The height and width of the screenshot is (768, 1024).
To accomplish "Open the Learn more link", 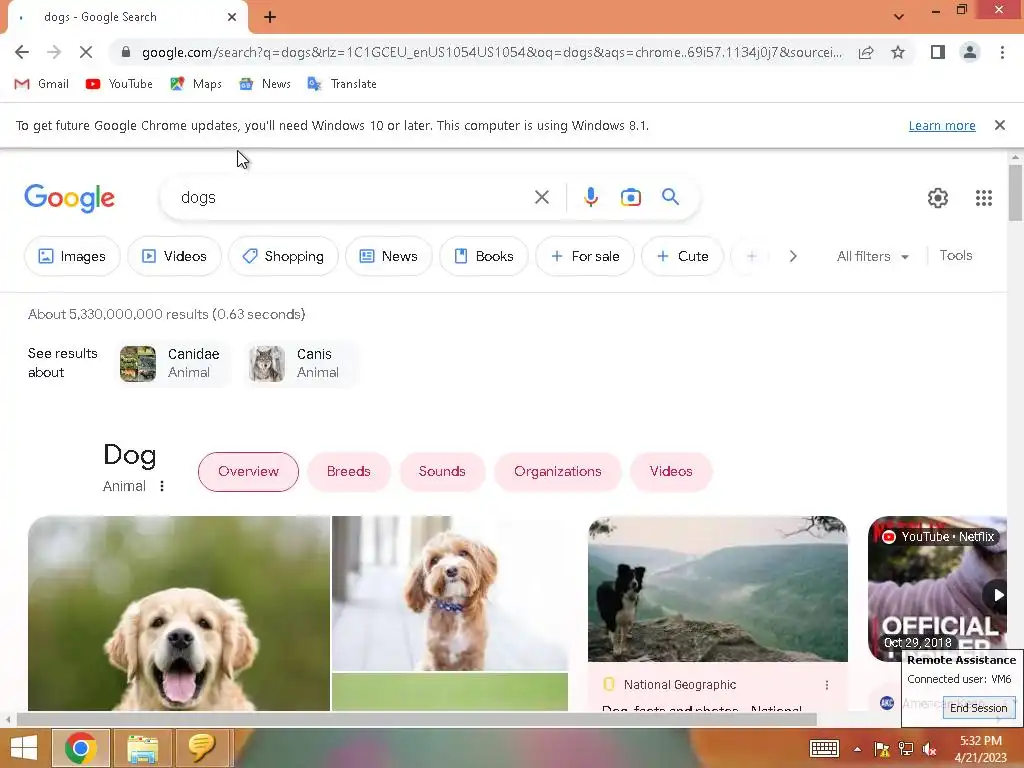I will pyautogui.click(x=942, y=125).
